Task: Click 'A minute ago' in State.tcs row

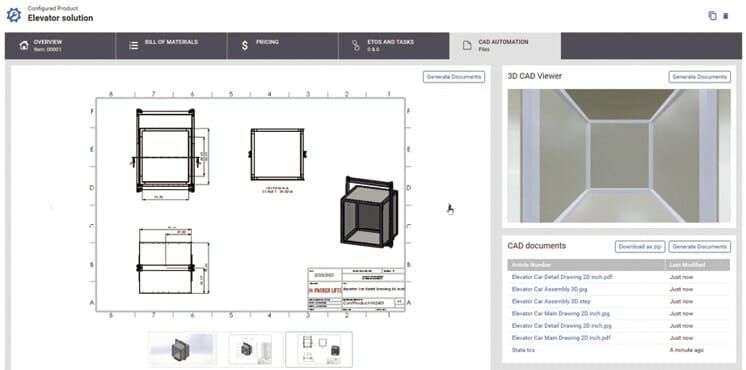Action: tap(687, 350)
